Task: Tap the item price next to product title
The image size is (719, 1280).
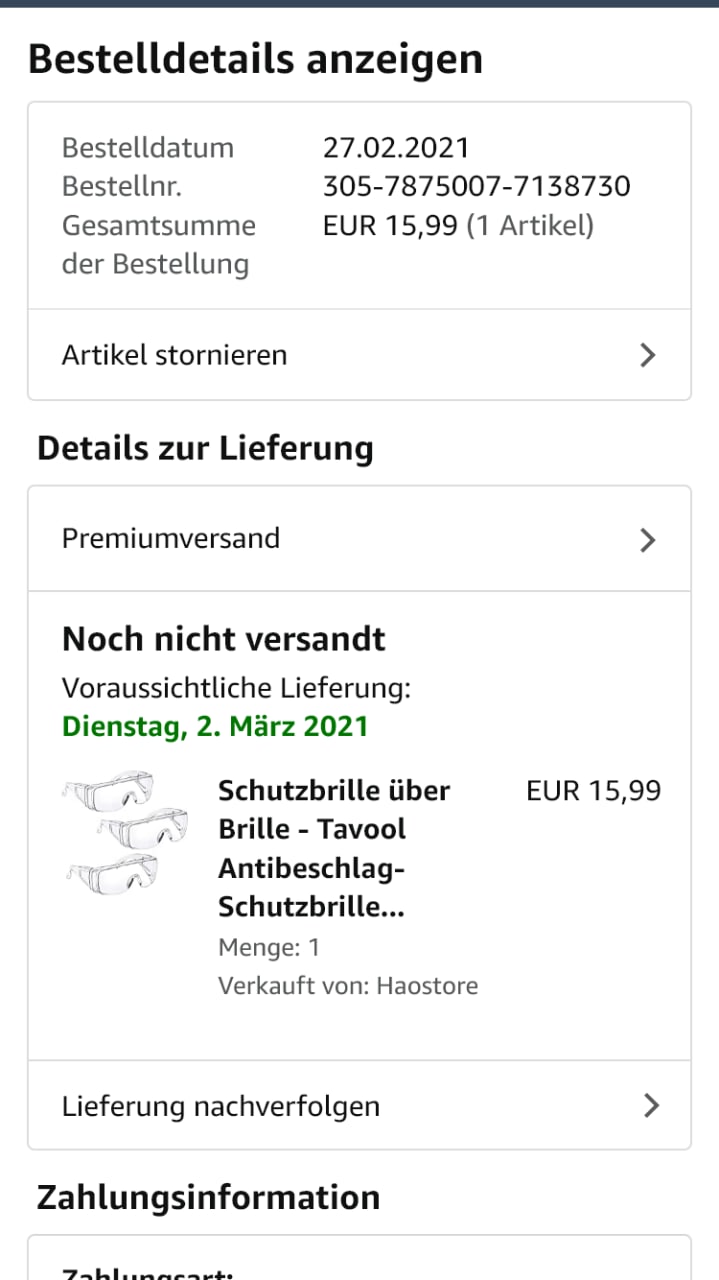Action: [593, 791]
